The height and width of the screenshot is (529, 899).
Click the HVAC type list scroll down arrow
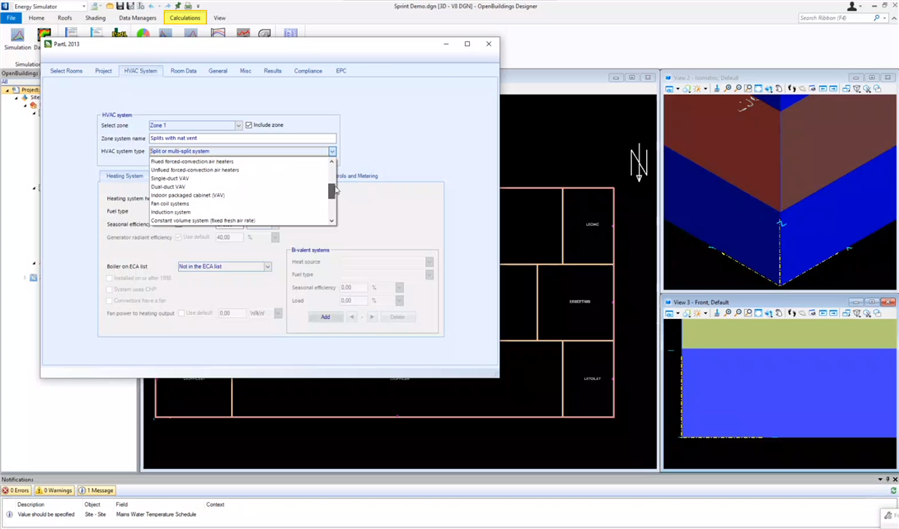click(x=331, y=221)
